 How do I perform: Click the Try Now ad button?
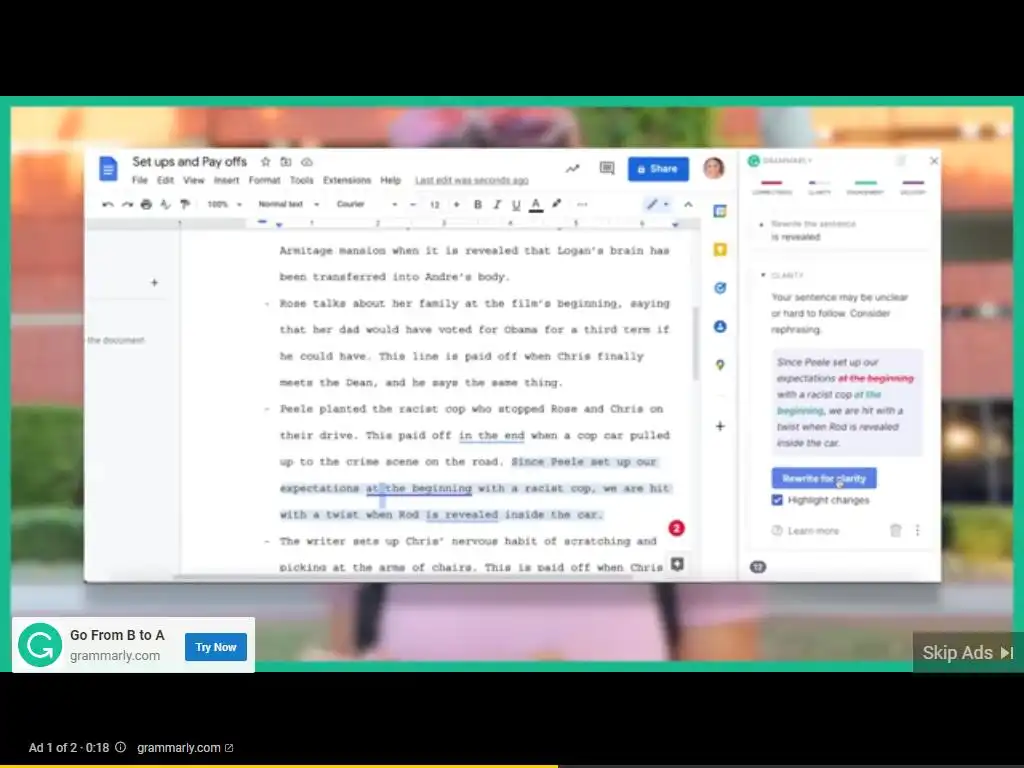(x=216, y=647)
